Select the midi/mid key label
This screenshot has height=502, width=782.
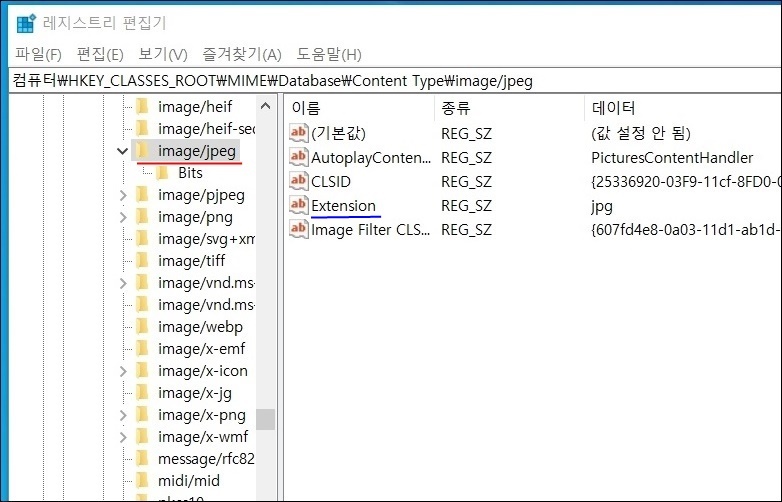189,481
